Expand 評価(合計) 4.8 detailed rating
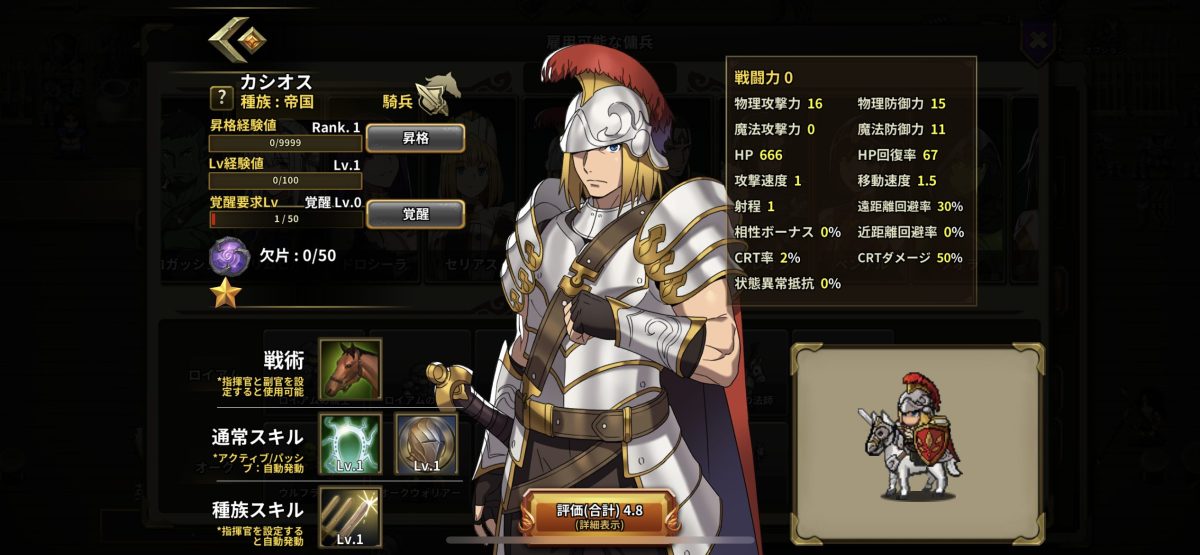This screenshot has height=555, width=1200. tap(600, 514)
